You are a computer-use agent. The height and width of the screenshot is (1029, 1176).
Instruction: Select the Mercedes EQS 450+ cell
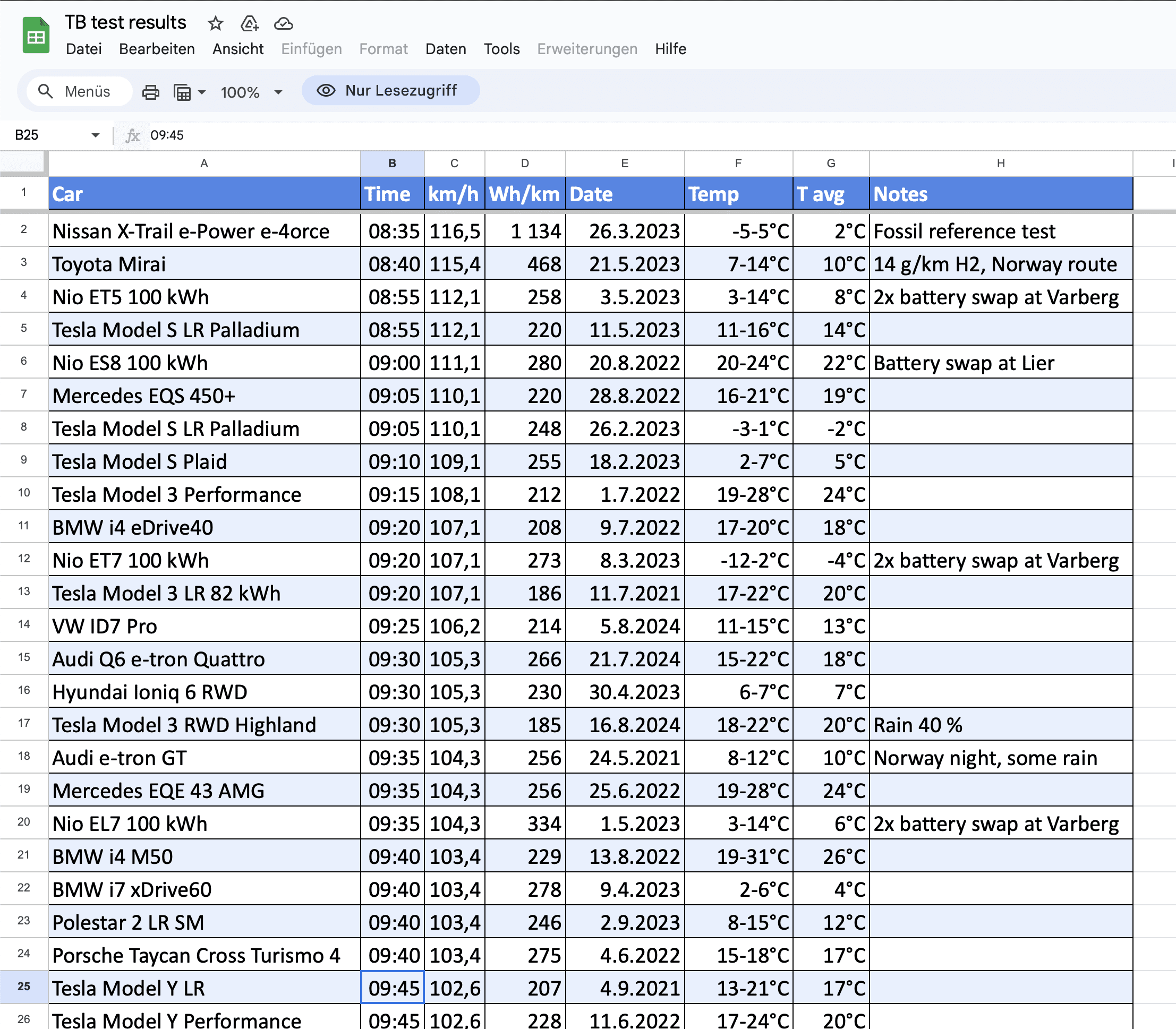tap(204, 395)
